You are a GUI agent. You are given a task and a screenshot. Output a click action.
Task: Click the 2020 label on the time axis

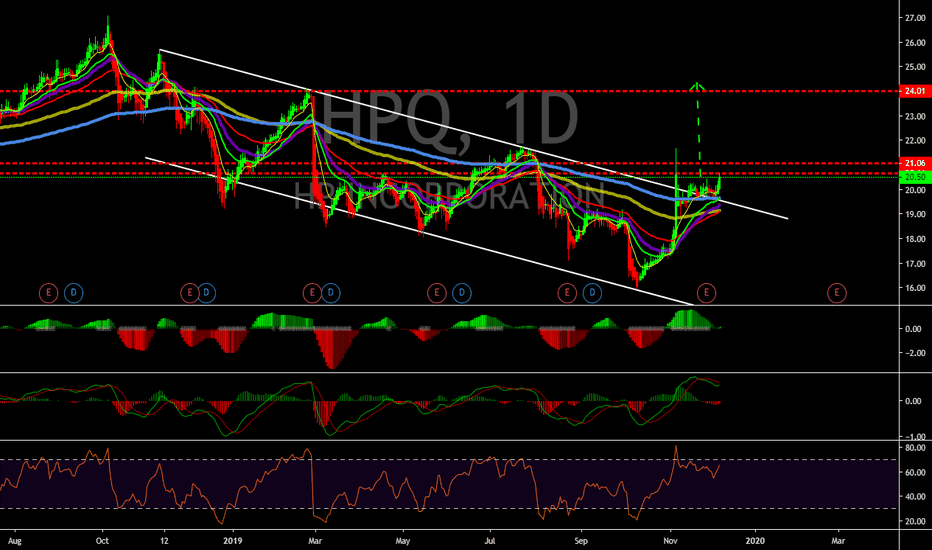click(x=755, y=541)
